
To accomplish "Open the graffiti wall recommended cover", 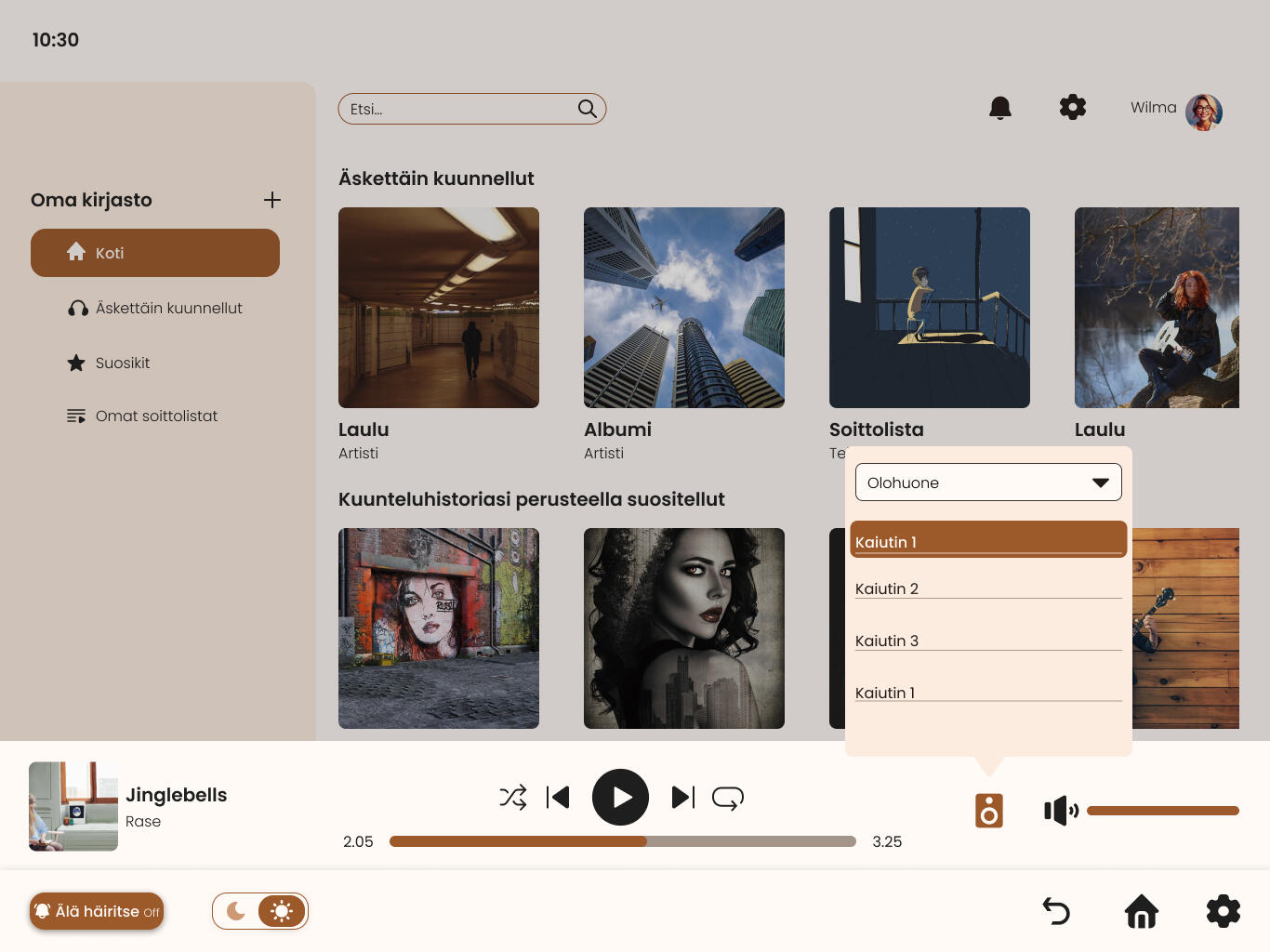I will pos(439,628).
